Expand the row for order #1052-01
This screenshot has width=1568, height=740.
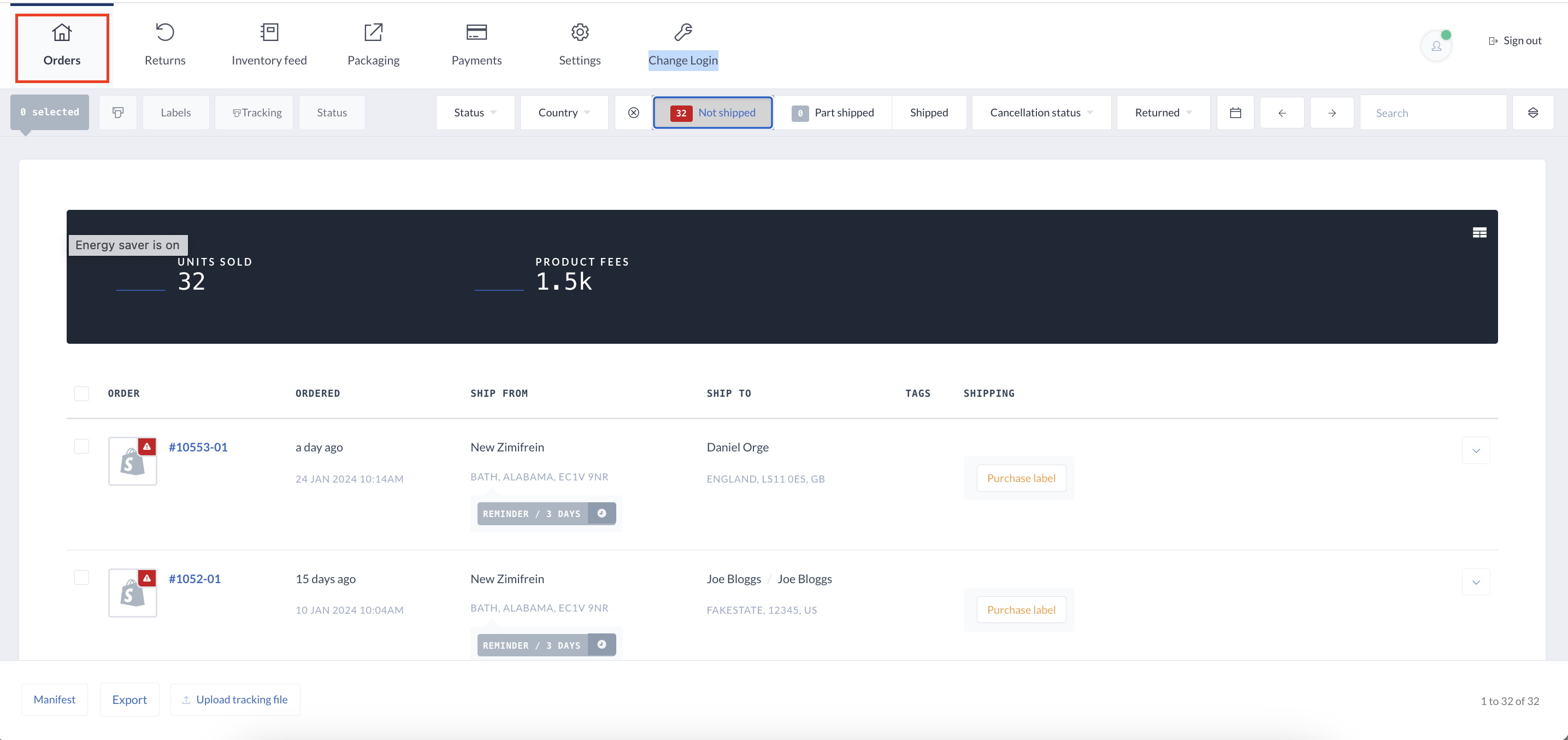1476,582
